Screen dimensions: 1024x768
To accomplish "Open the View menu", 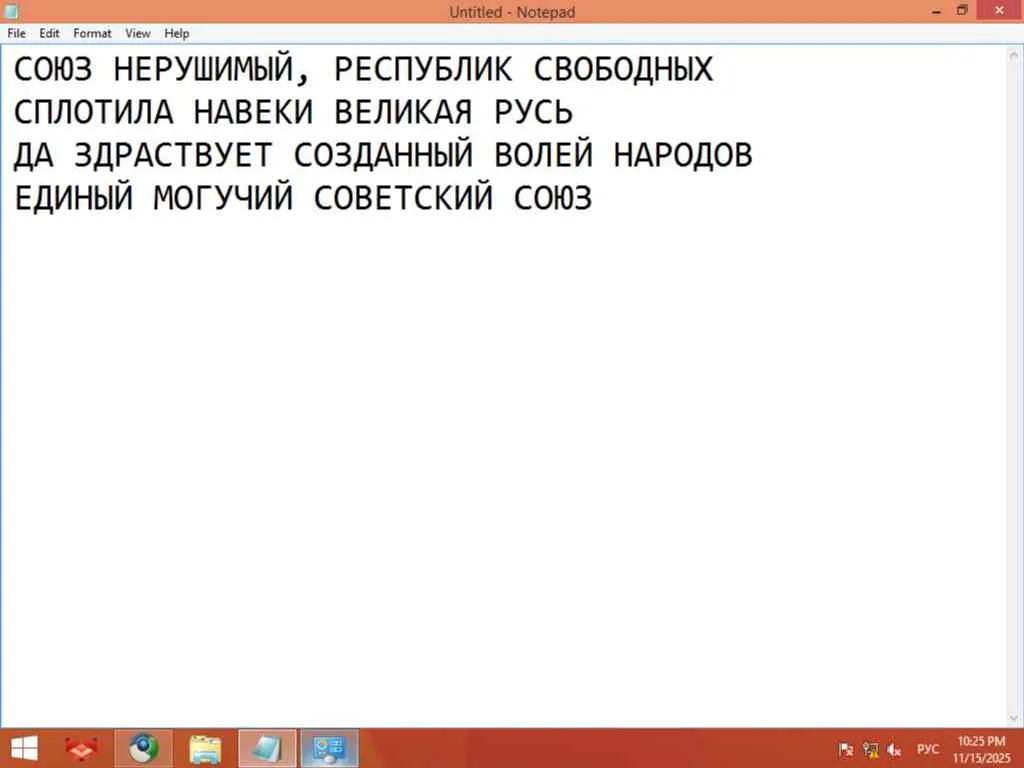I will [138, 33].
